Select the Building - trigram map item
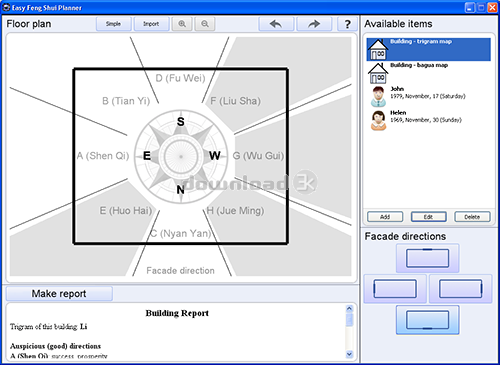The width and height of the screenshot is (500, 365). click(429, 49)
